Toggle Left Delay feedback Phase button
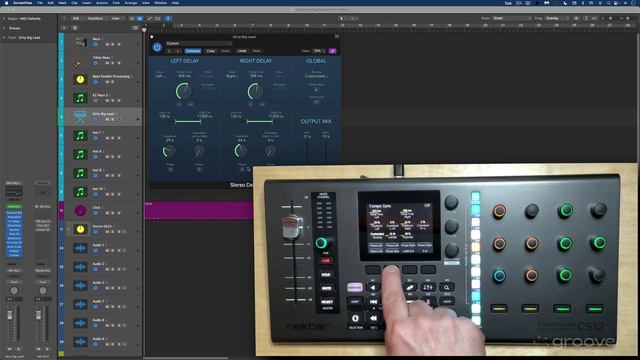This screenshot has width=640, height=360. pyautogui.click(x=170, y=169)
